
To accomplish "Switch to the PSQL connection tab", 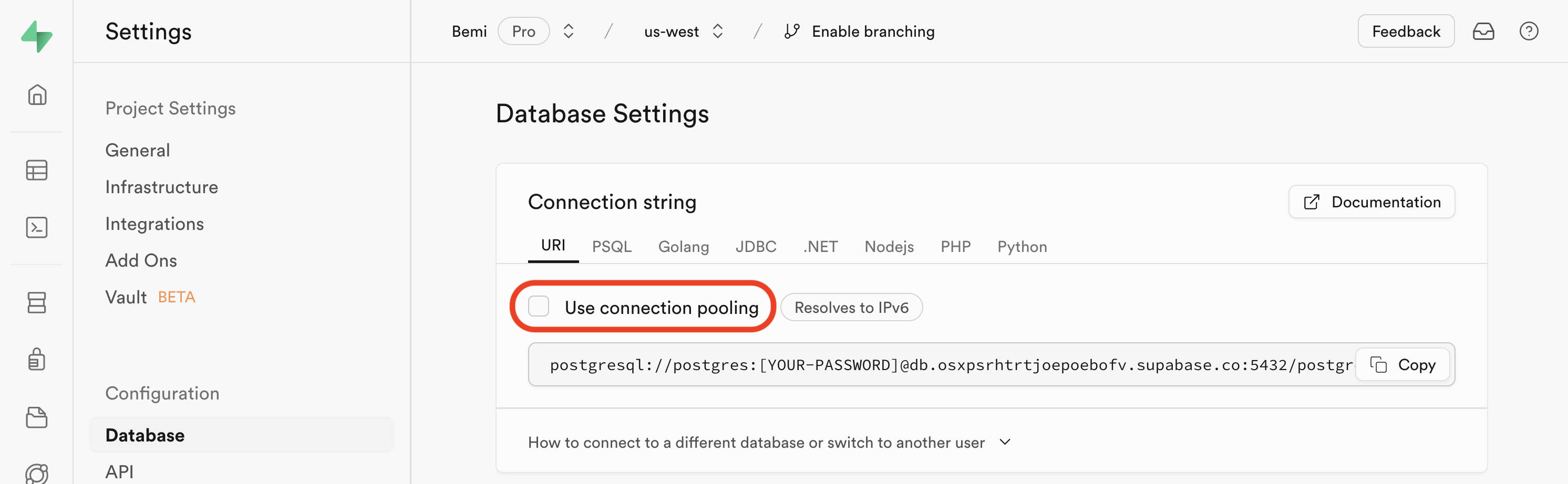I will tap(611, 247).
